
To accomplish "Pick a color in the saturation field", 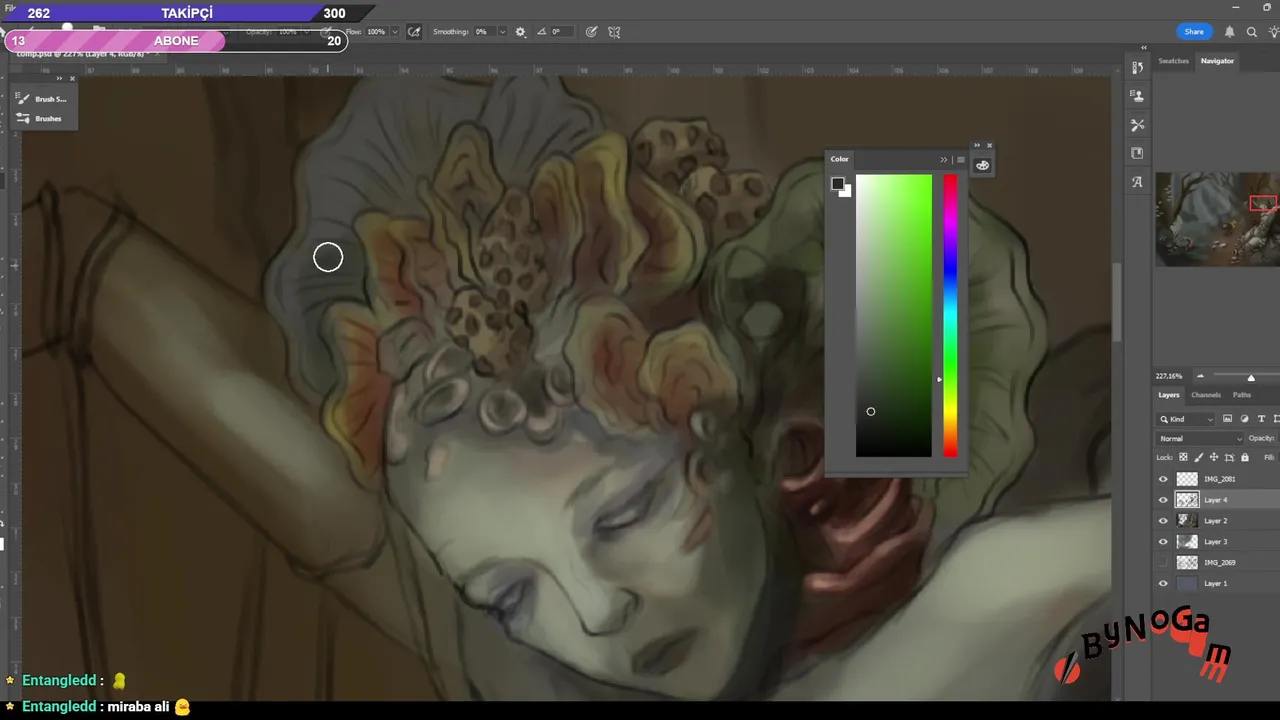I will pos(894,316).
